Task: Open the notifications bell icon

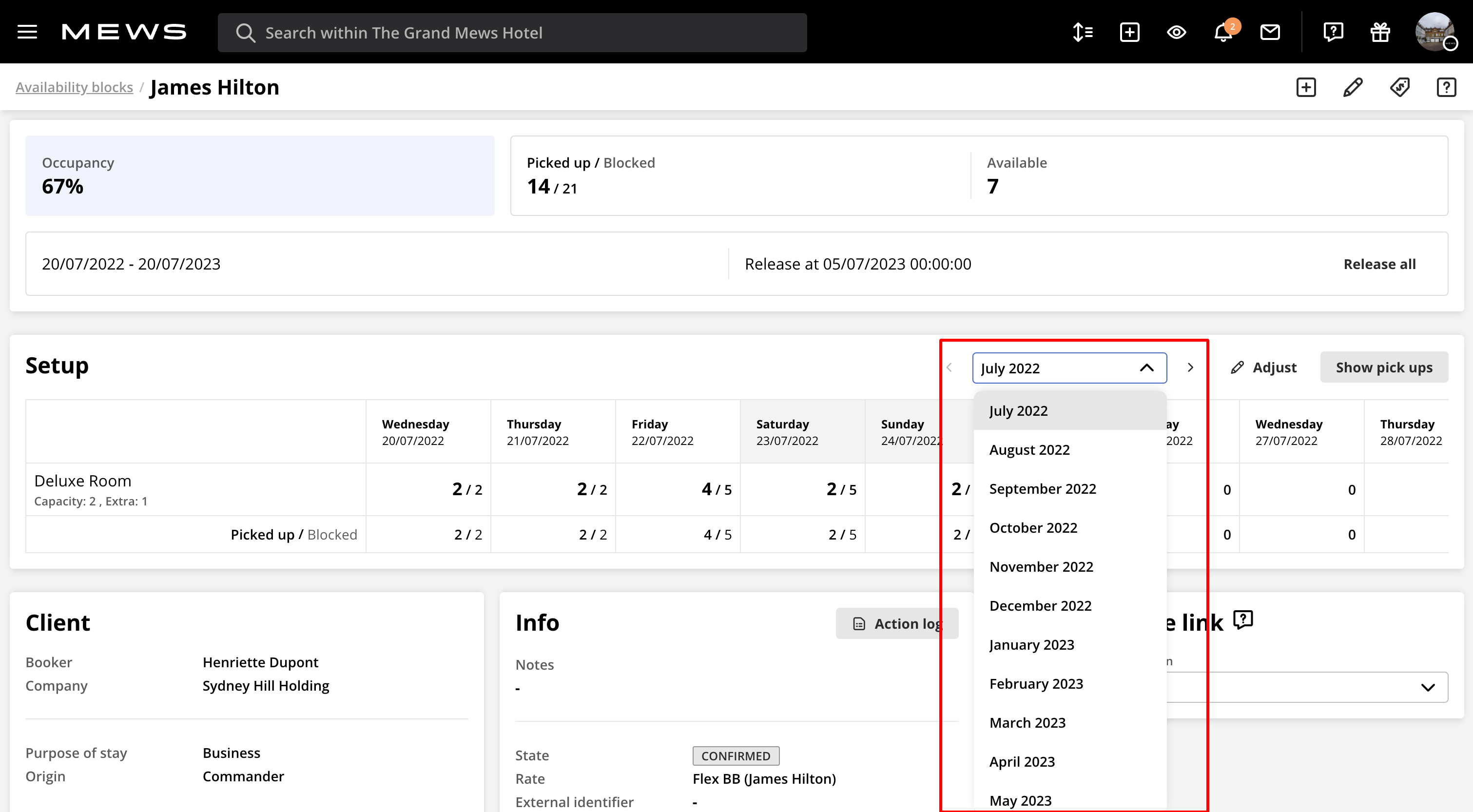Action: pos(1223,32)
